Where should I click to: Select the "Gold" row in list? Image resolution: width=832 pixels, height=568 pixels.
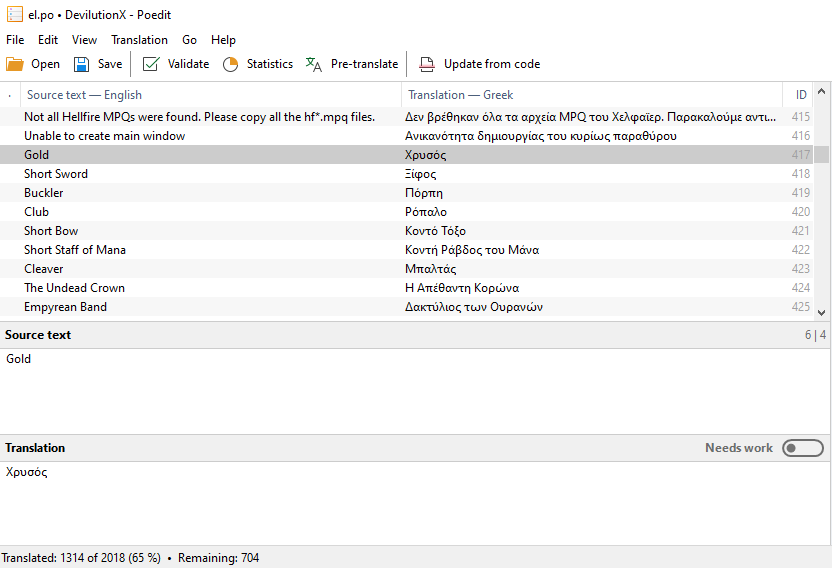tap(406, 154)
